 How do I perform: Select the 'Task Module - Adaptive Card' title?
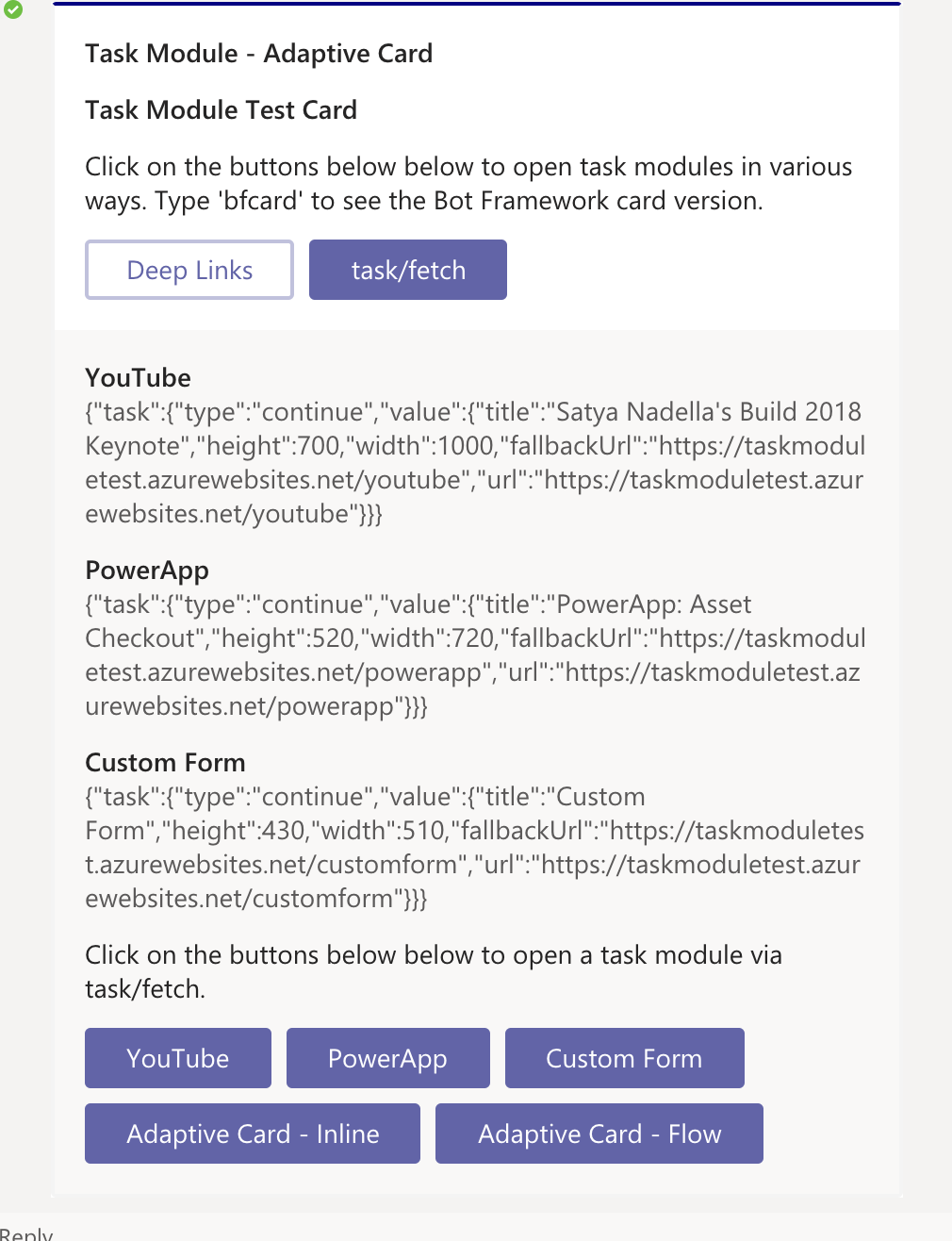[x=258, y=54]
